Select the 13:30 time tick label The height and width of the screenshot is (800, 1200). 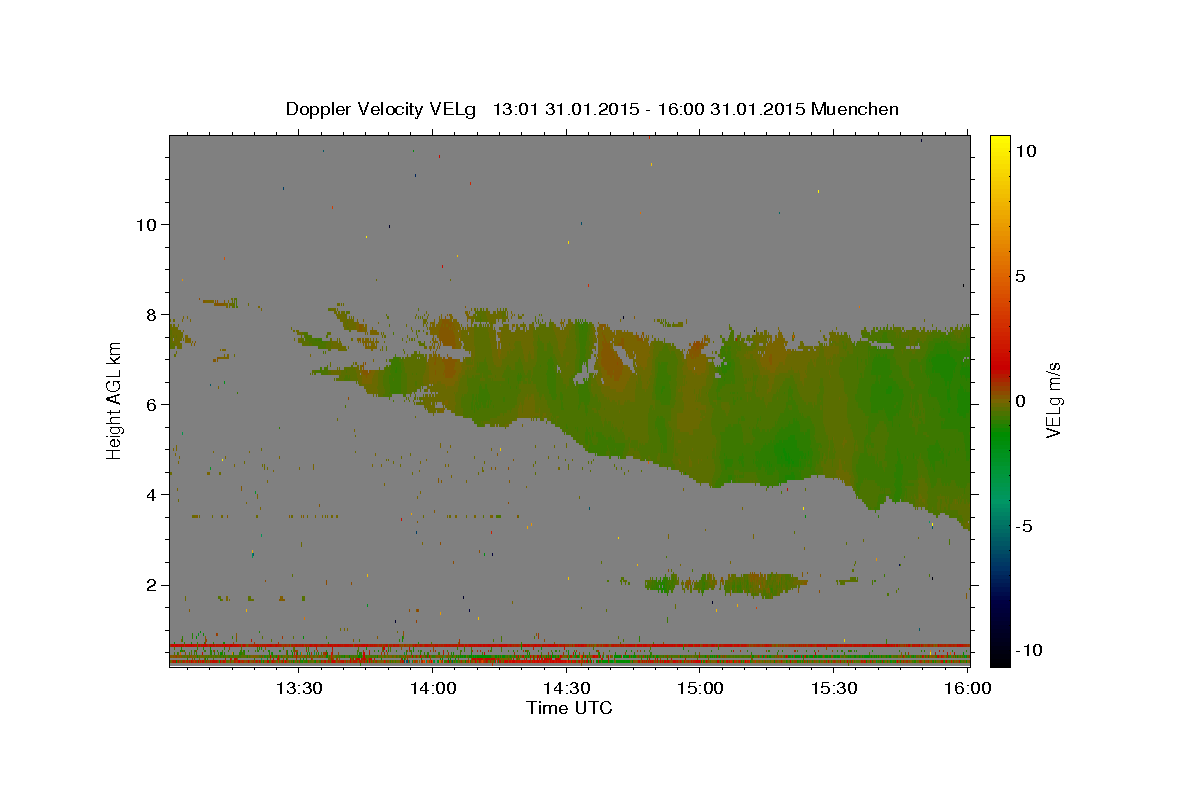(300, 688)
